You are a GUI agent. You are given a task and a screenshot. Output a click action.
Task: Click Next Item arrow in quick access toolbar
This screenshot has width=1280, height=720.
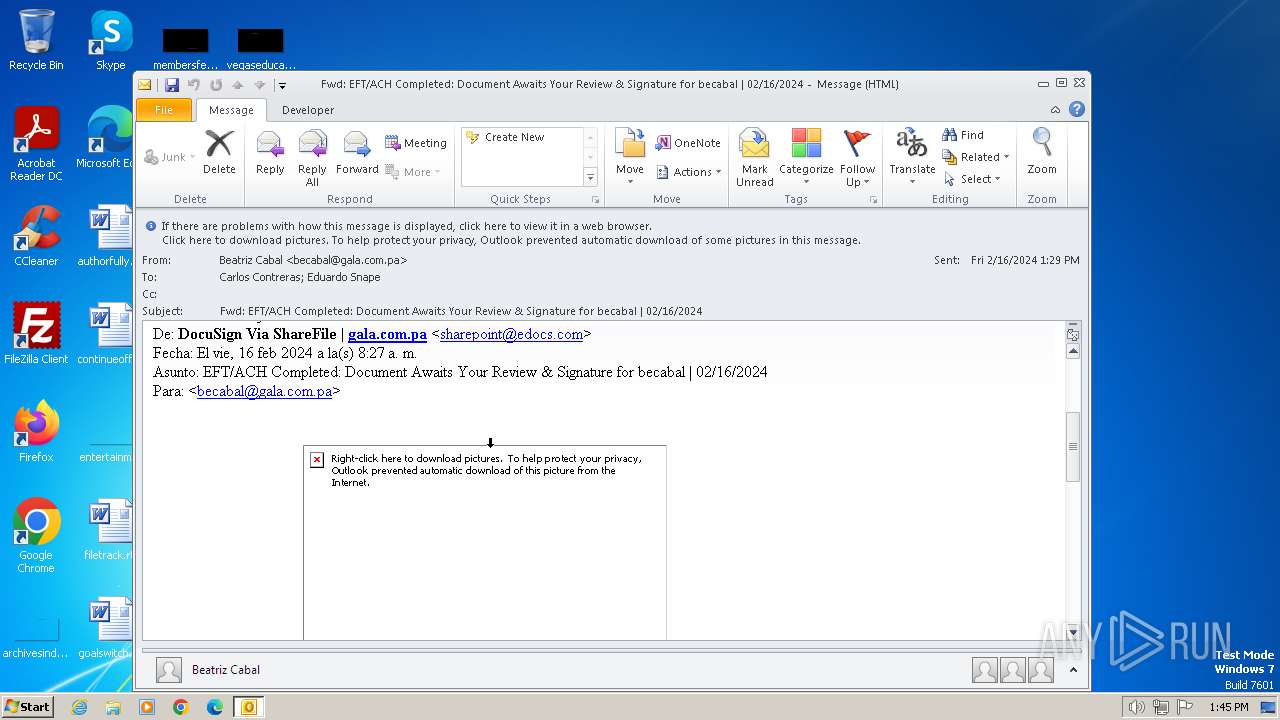pyautogui.click(x=260, y=85)
